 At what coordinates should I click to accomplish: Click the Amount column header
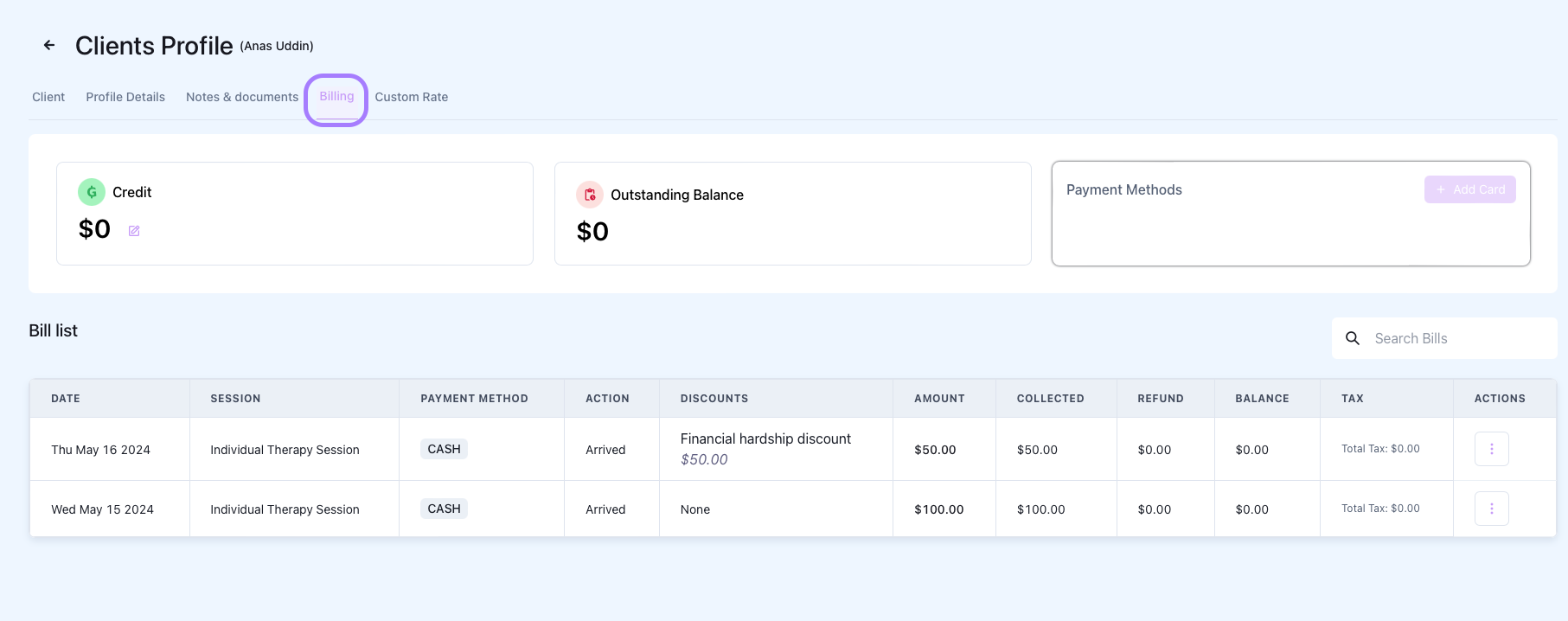939,399
